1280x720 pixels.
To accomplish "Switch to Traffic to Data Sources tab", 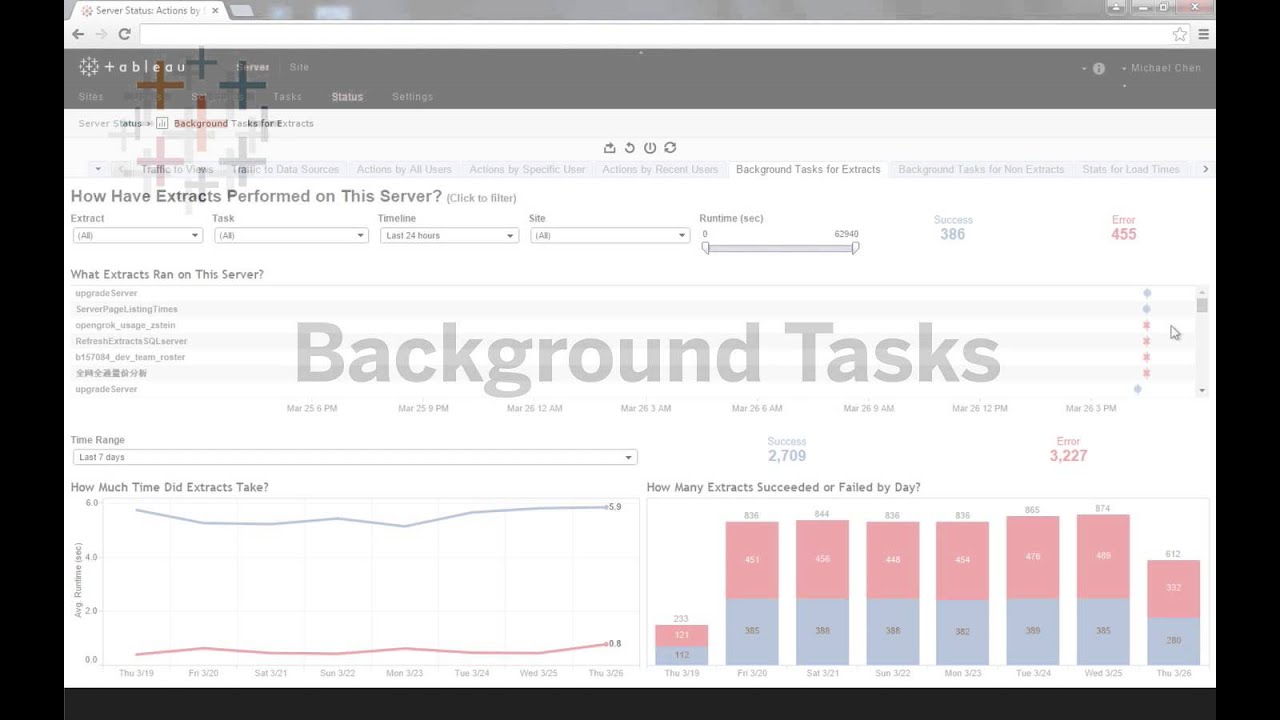I will 285,169.
